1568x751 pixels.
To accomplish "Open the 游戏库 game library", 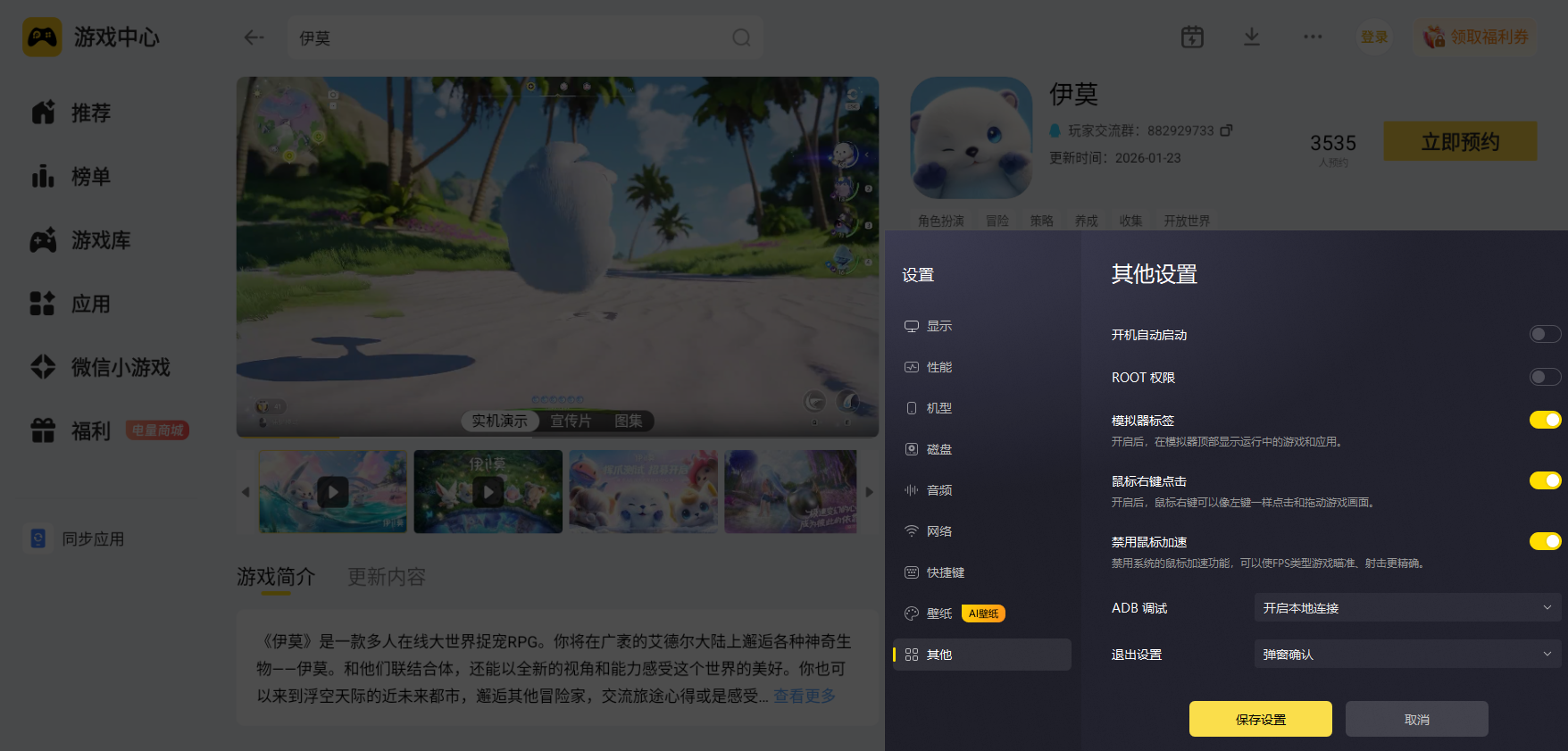I will (x=80, y=240).
